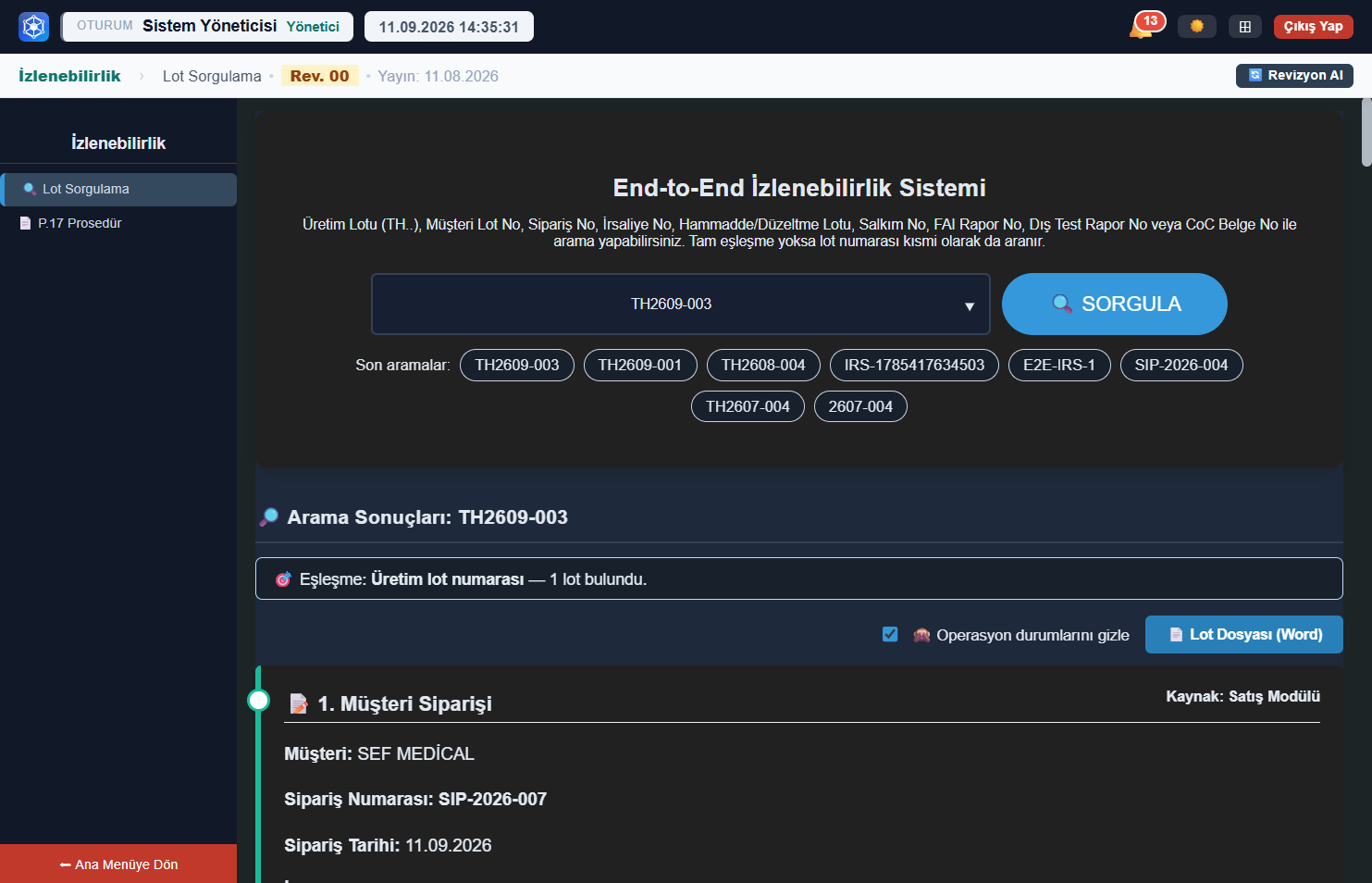Screen dimensions: 1372x883
Task: Expand the lot number dropdown arrow
Action: pyautogui.click(x=970, y=305)
